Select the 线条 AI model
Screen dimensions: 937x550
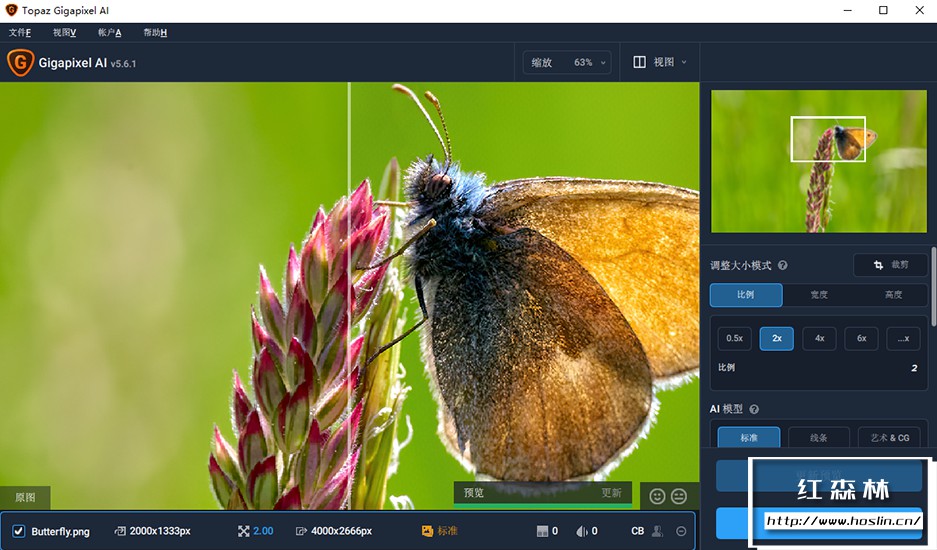click(x=819, y=437)
